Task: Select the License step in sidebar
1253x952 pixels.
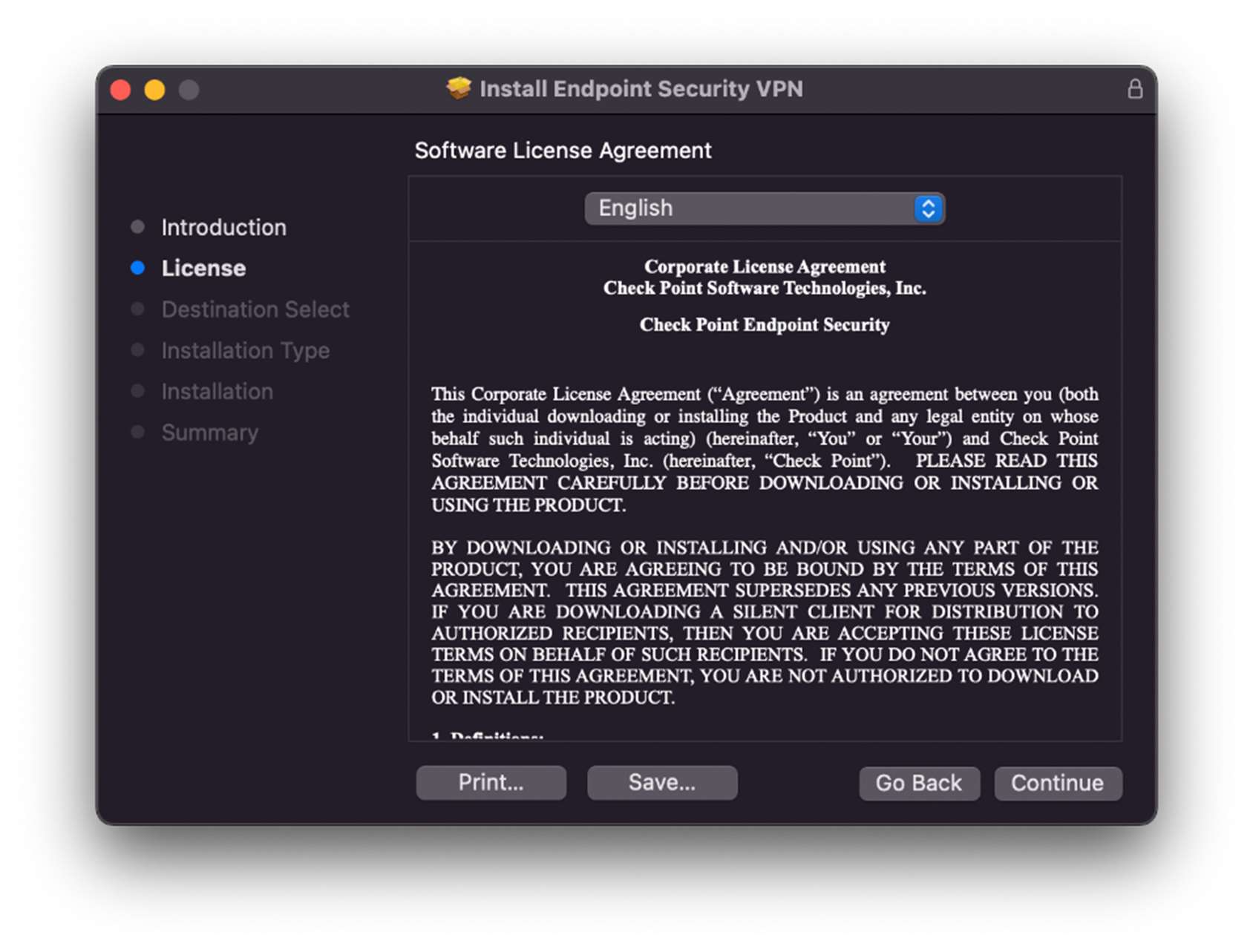Action: [x=203, y=268]
